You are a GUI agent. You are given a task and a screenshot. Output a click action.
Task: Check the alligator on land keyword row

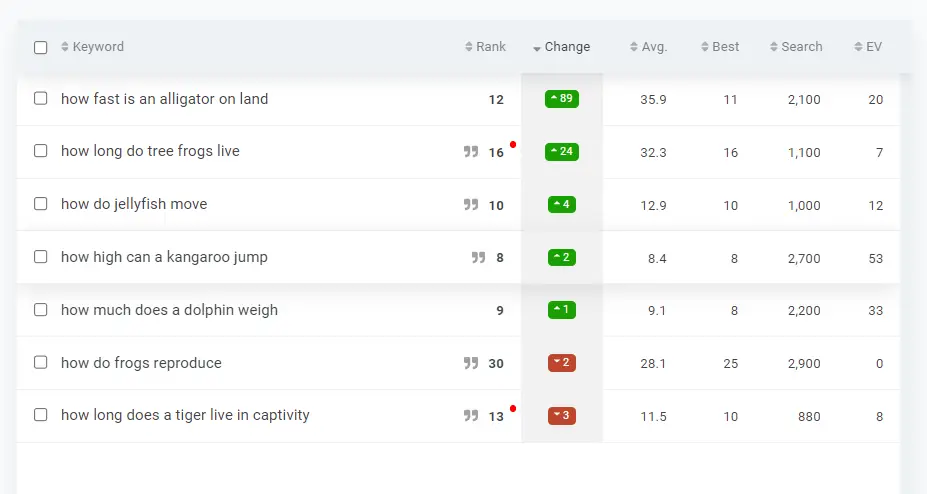(x=41, y=98)
